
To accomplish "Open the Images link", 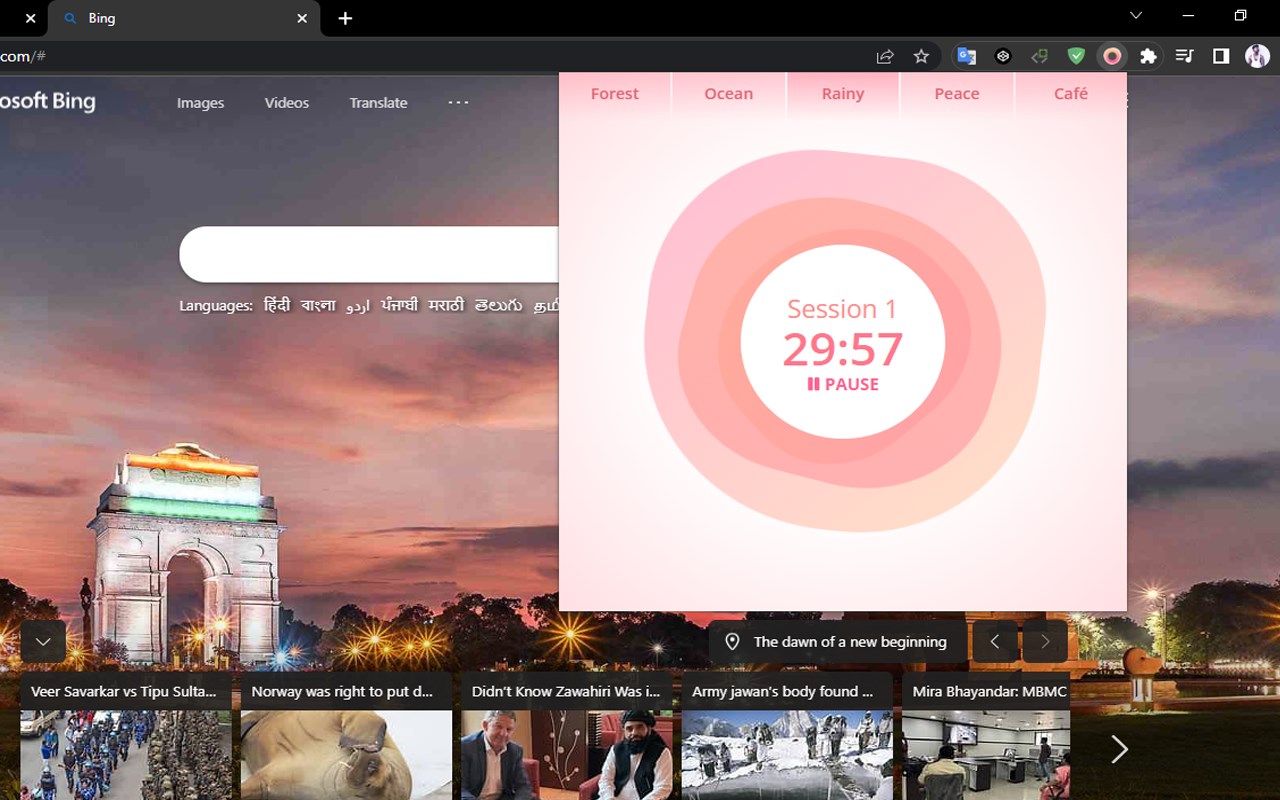I will pos(200,102).
